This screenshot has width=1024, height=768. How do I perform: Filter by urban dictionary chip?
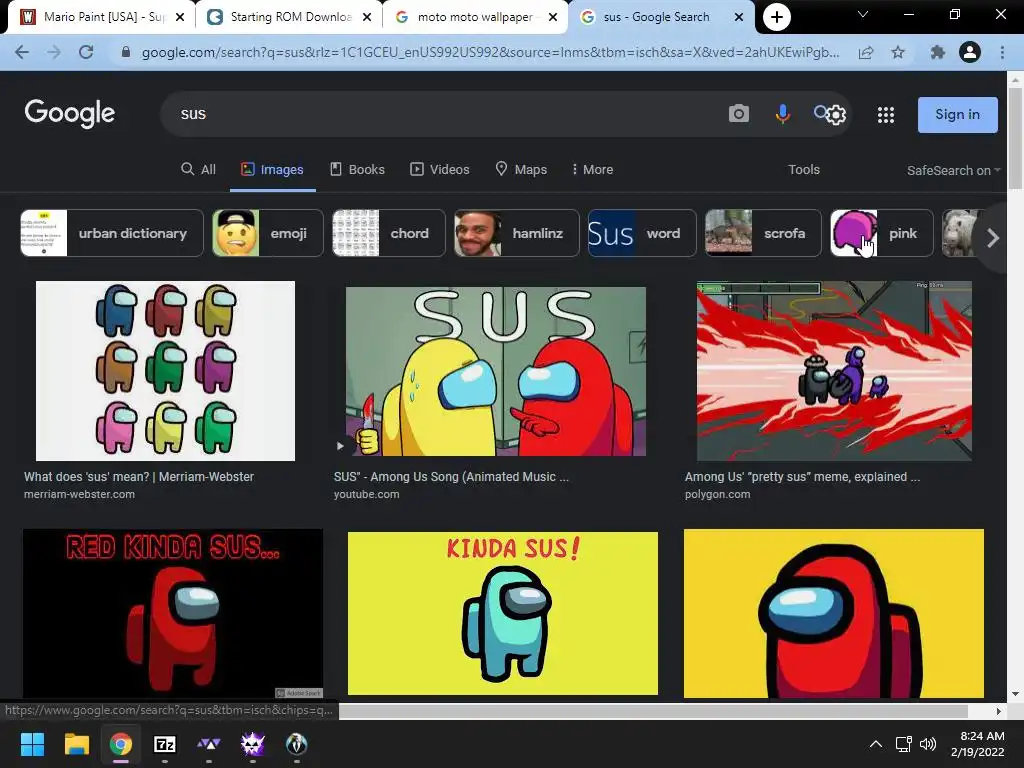pos(112,233)
